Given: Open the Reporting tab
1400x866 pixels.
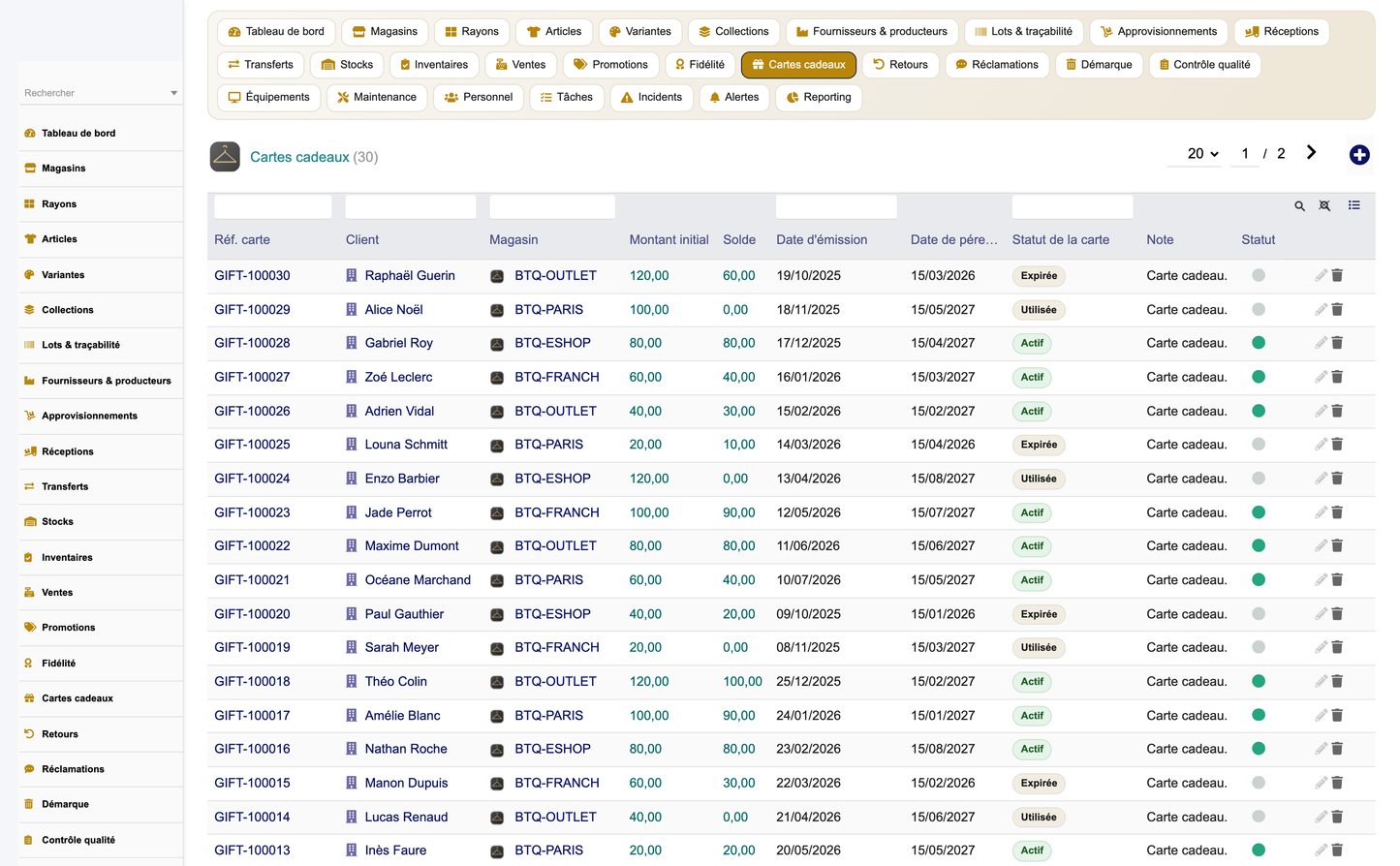Looking at the screenshot, I should point(819,97).
